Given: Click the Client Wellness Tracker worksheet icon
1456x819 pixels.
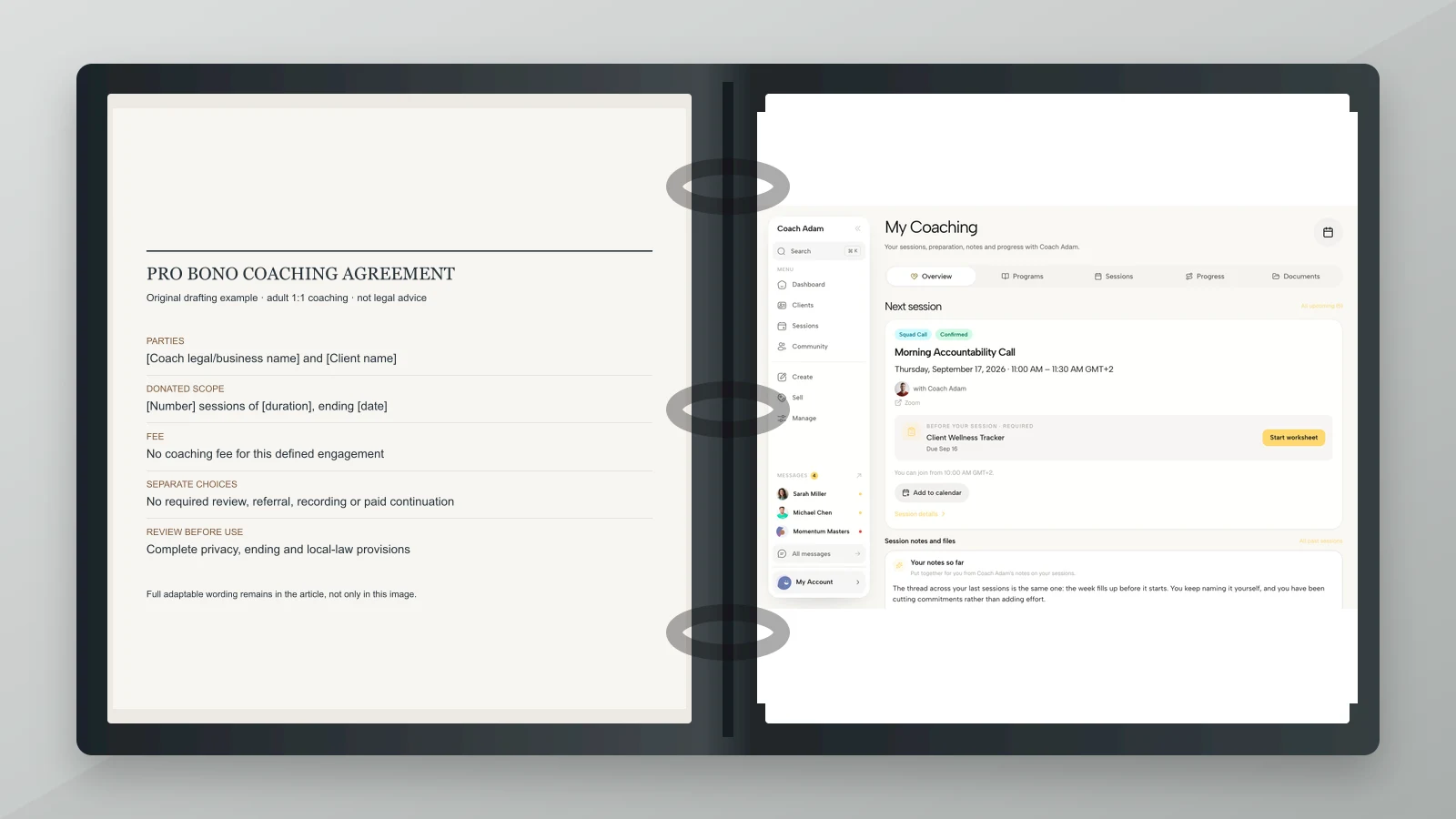Looking at the screenshot, I should click(911, 432).
